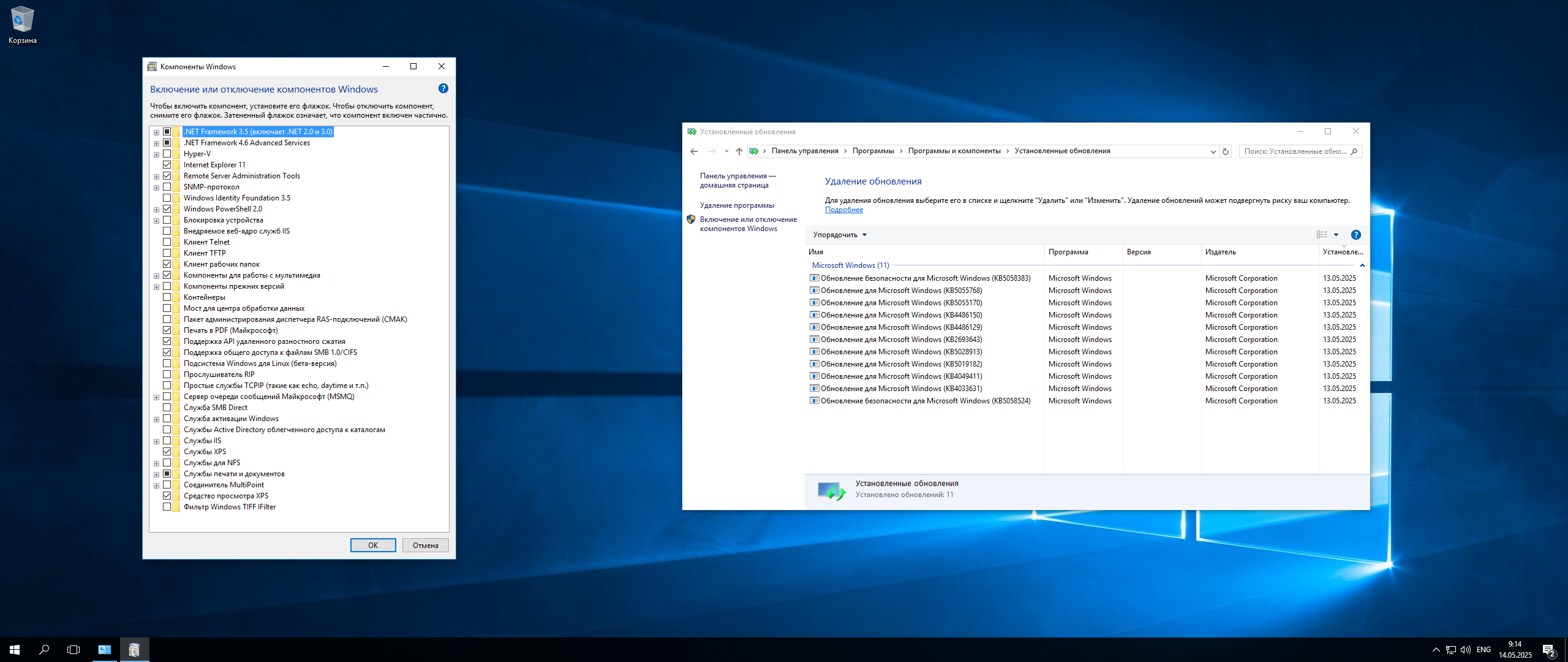Click the network tray icon
Screen dimensions: 1568x662
click(x=1451, y=650)
